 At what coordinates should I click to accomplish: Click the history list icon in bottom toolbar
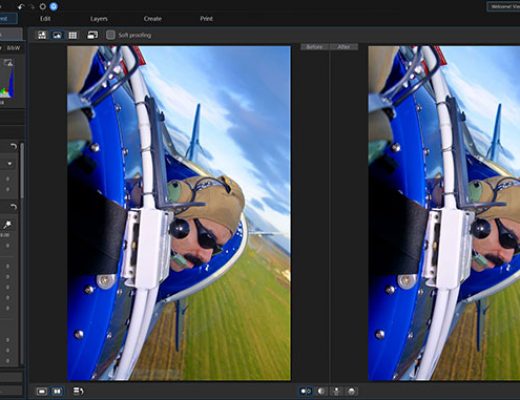click(78, 391)
